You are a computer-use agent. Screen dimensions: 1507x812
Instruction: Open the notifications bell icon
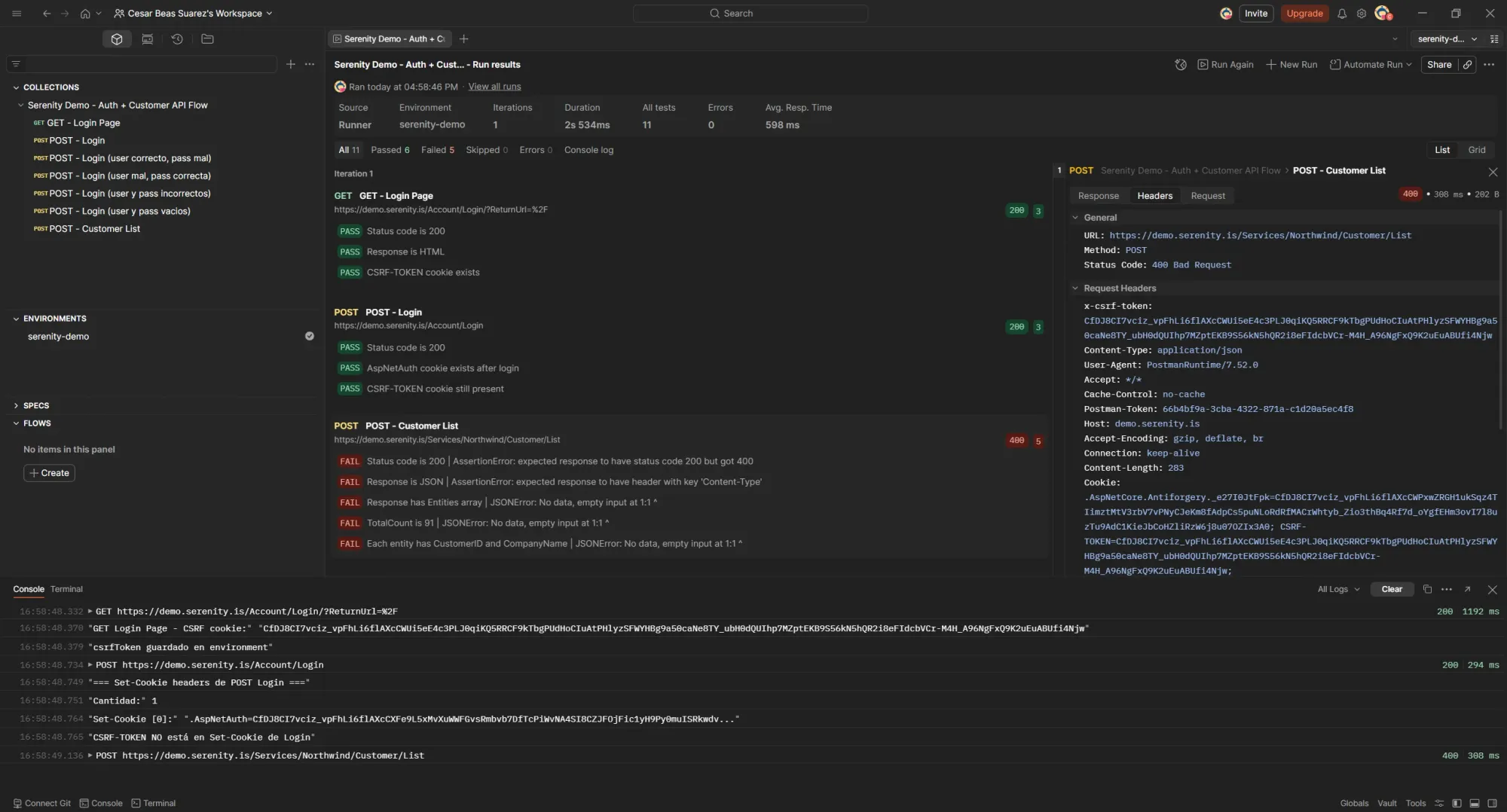1342,13
